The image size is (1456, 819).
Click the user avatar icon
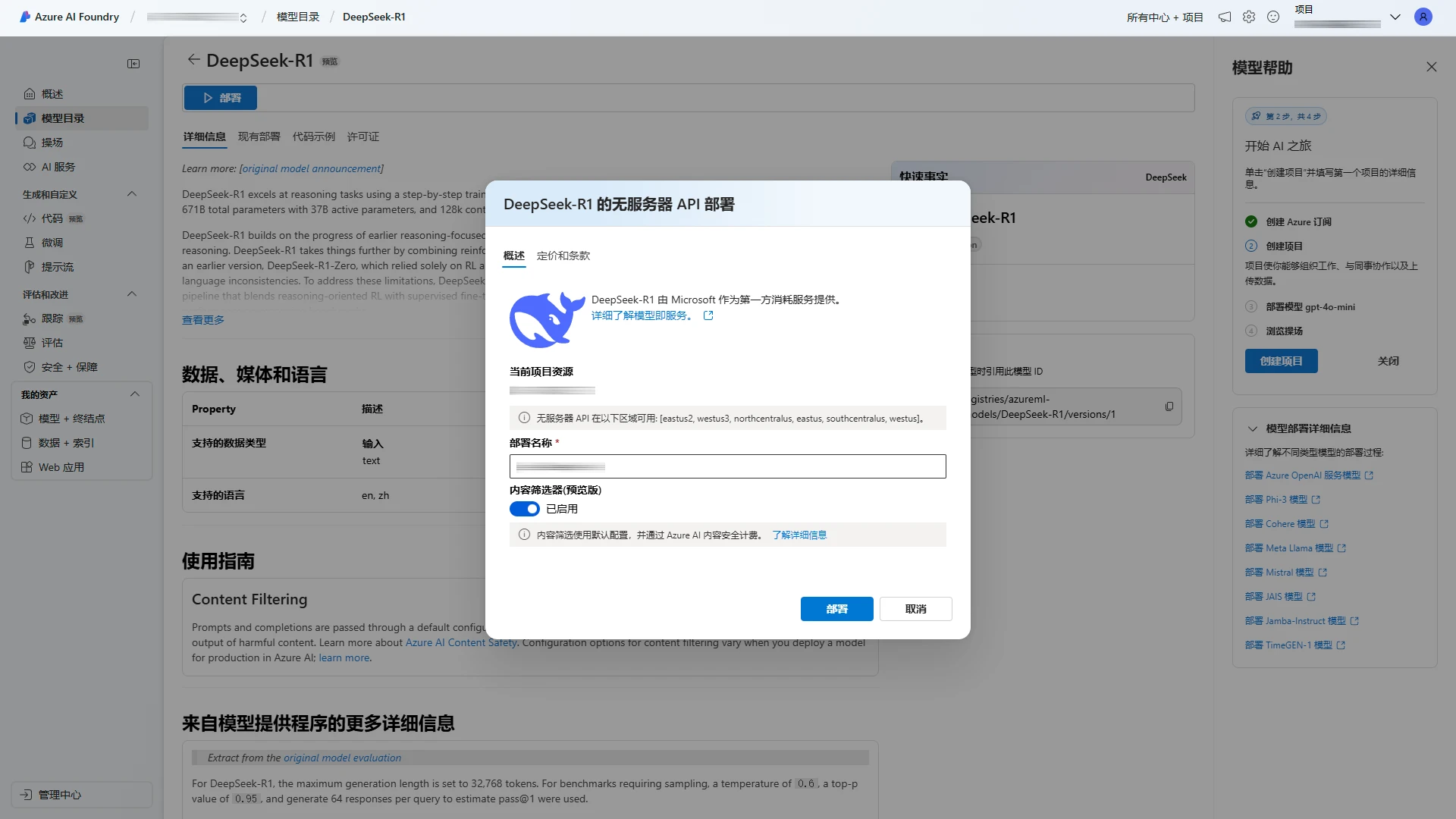tap(1423, 17)
